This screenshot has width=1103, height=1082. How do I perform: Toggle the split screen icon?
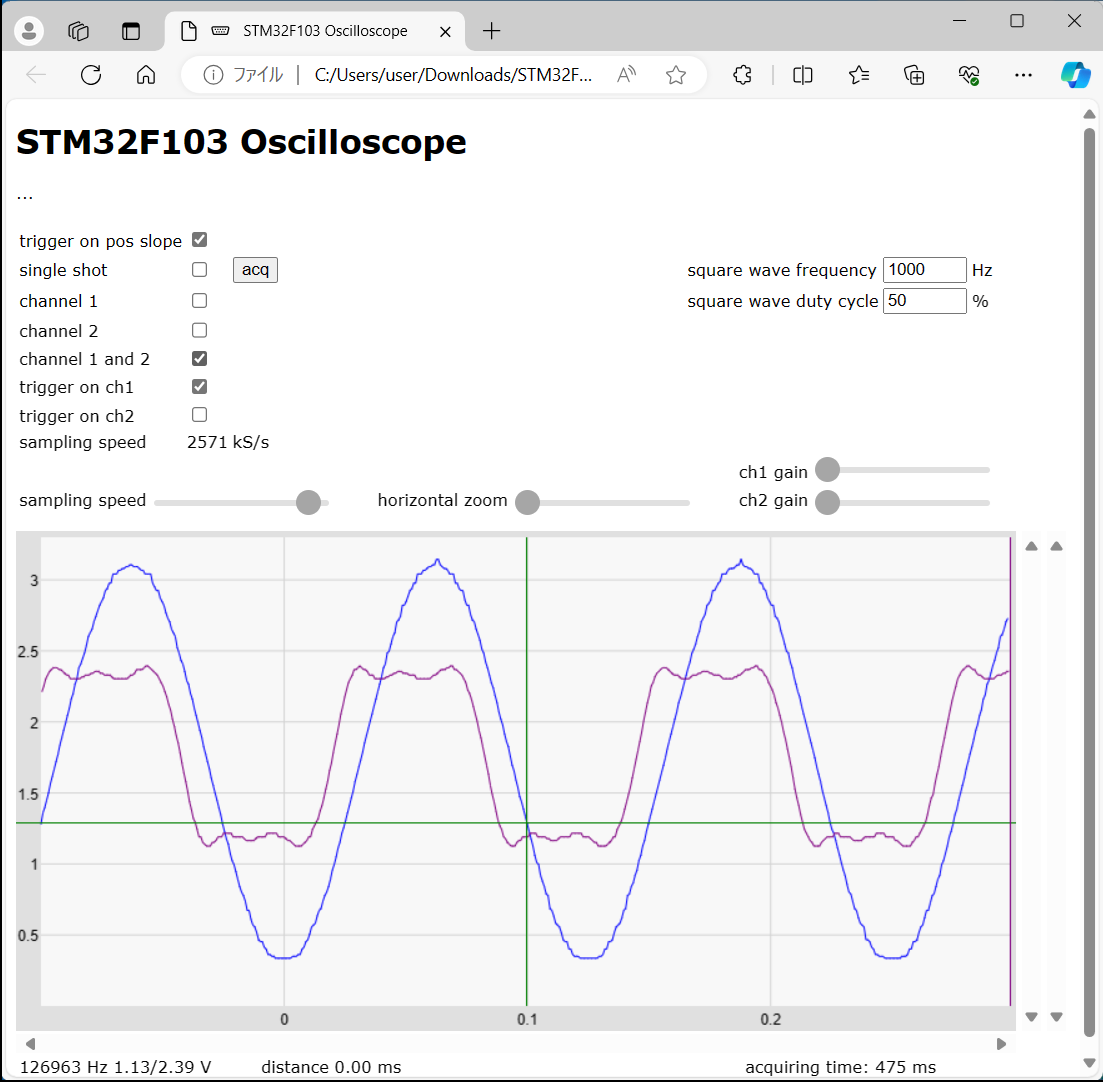802,75
